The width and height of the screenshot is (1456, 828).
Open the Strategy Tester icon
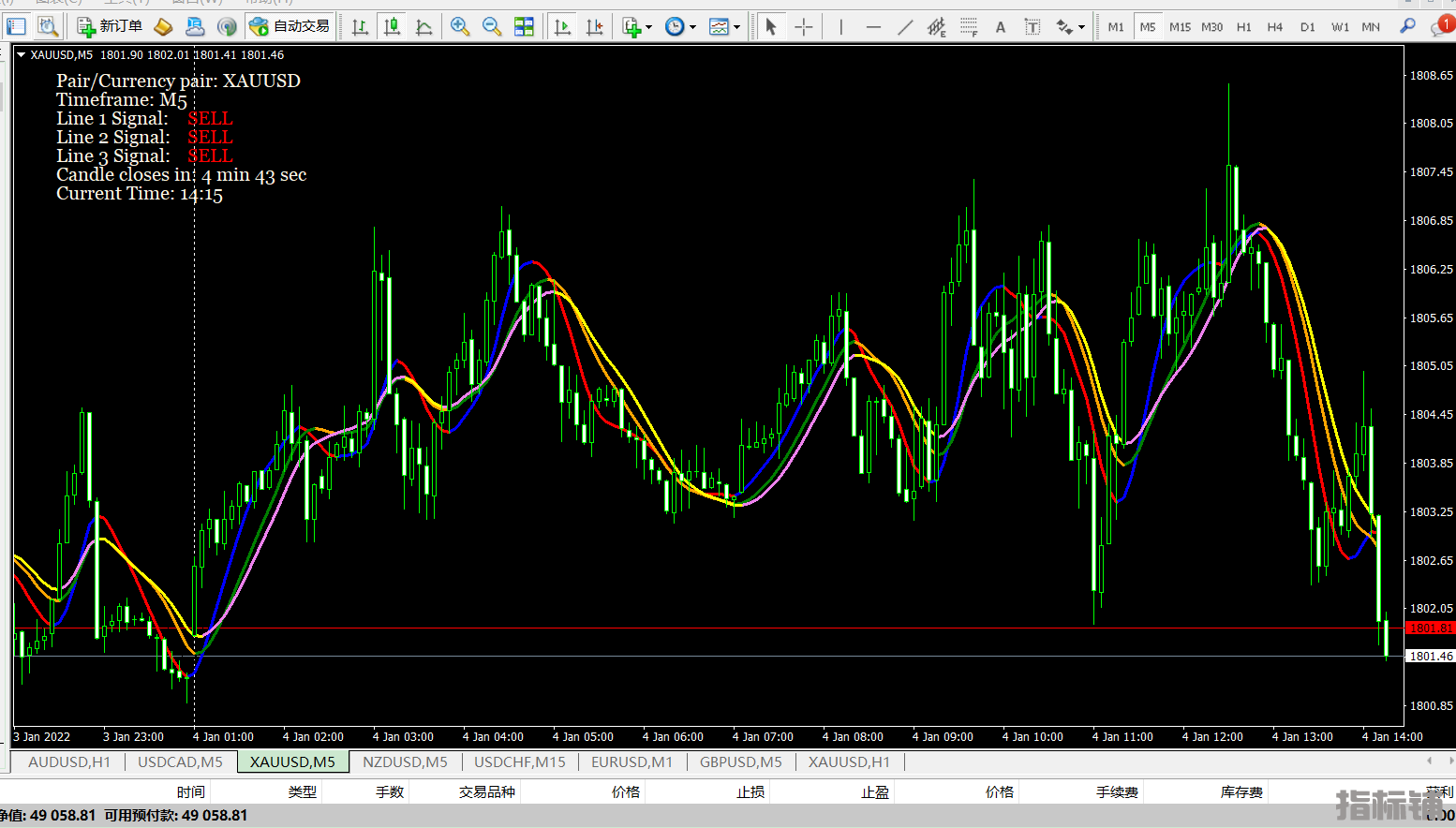point(47,26)
